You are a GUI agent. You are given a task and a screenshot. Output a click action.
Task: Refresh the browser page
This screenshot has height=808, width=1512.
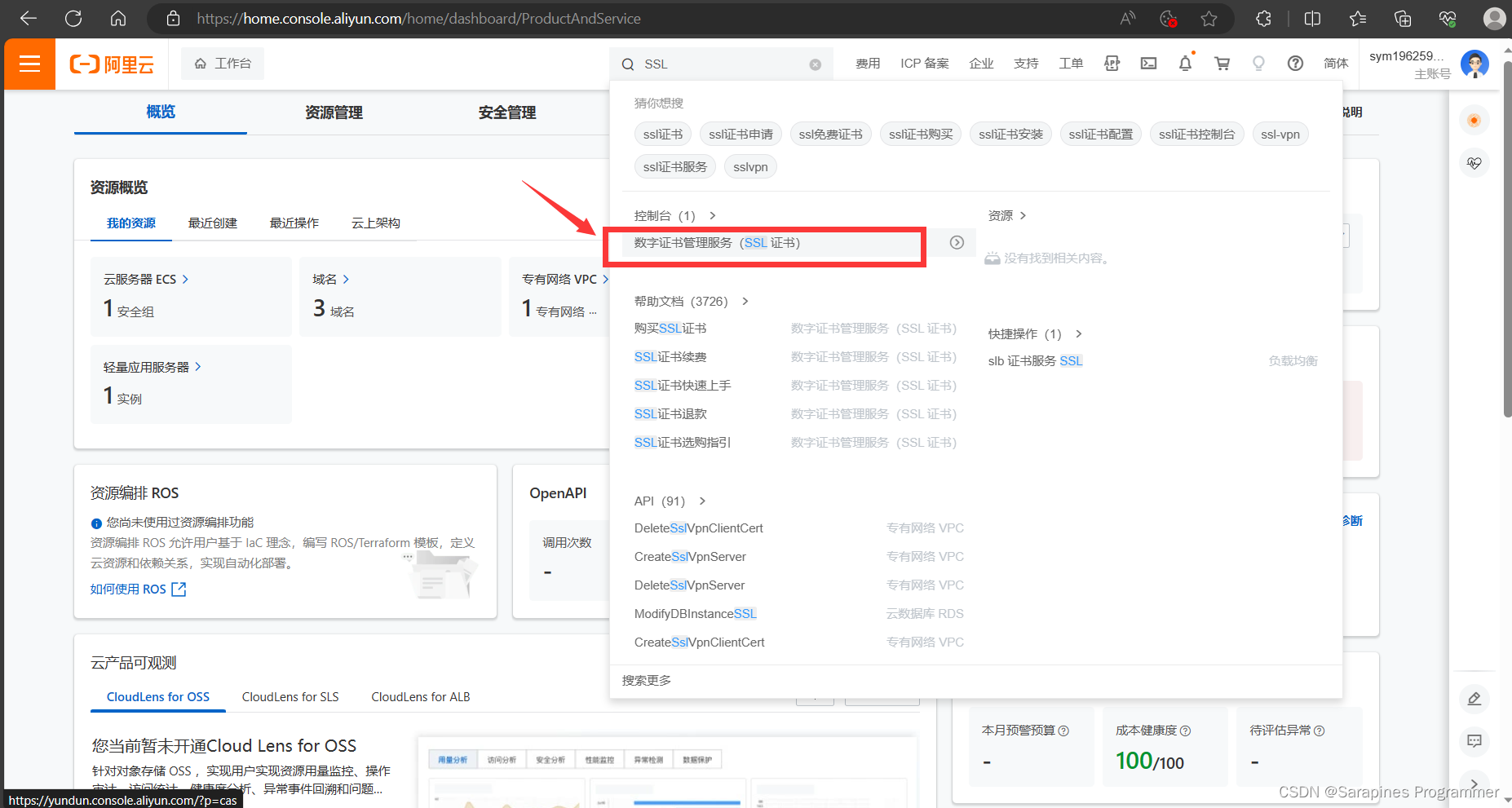[x=73, y=18]
